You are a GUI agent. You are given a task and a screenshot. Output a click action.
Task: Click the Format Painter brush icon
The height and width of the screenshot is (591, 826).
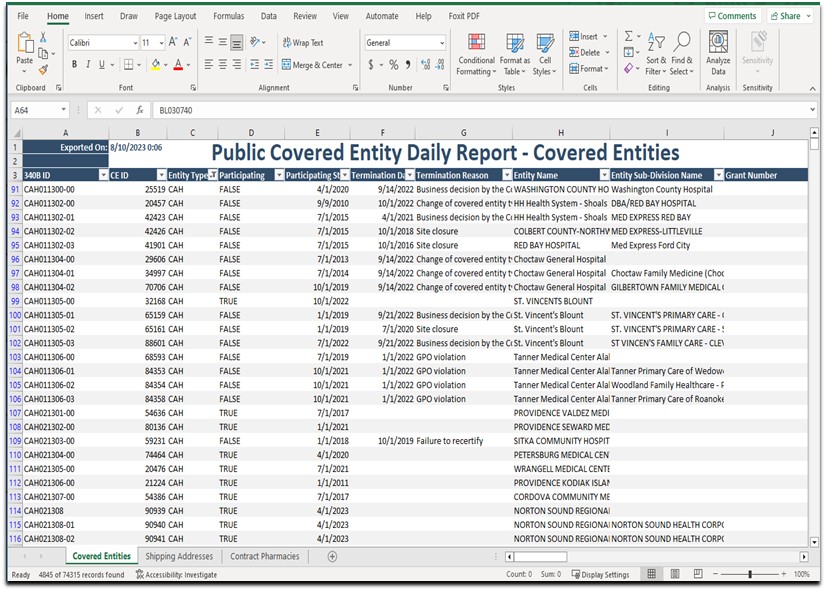point(43,69)
